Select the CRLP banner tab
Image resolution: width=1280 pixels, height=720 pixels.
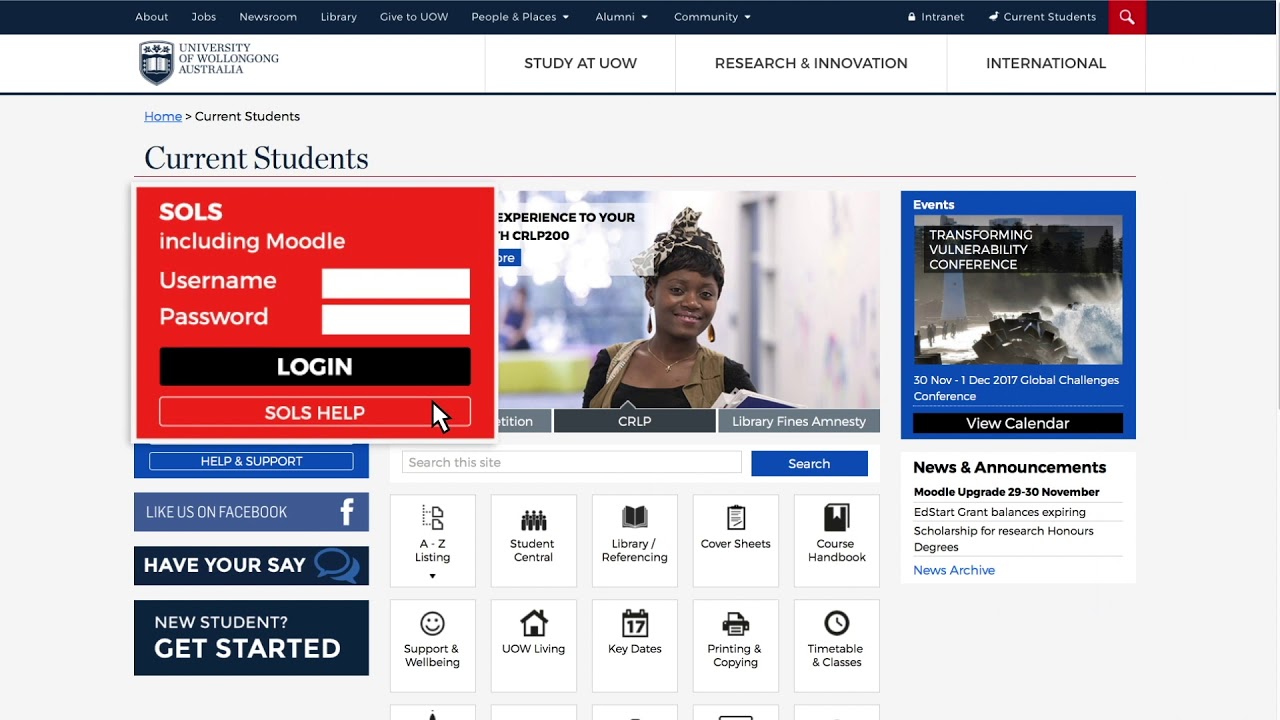634,421
